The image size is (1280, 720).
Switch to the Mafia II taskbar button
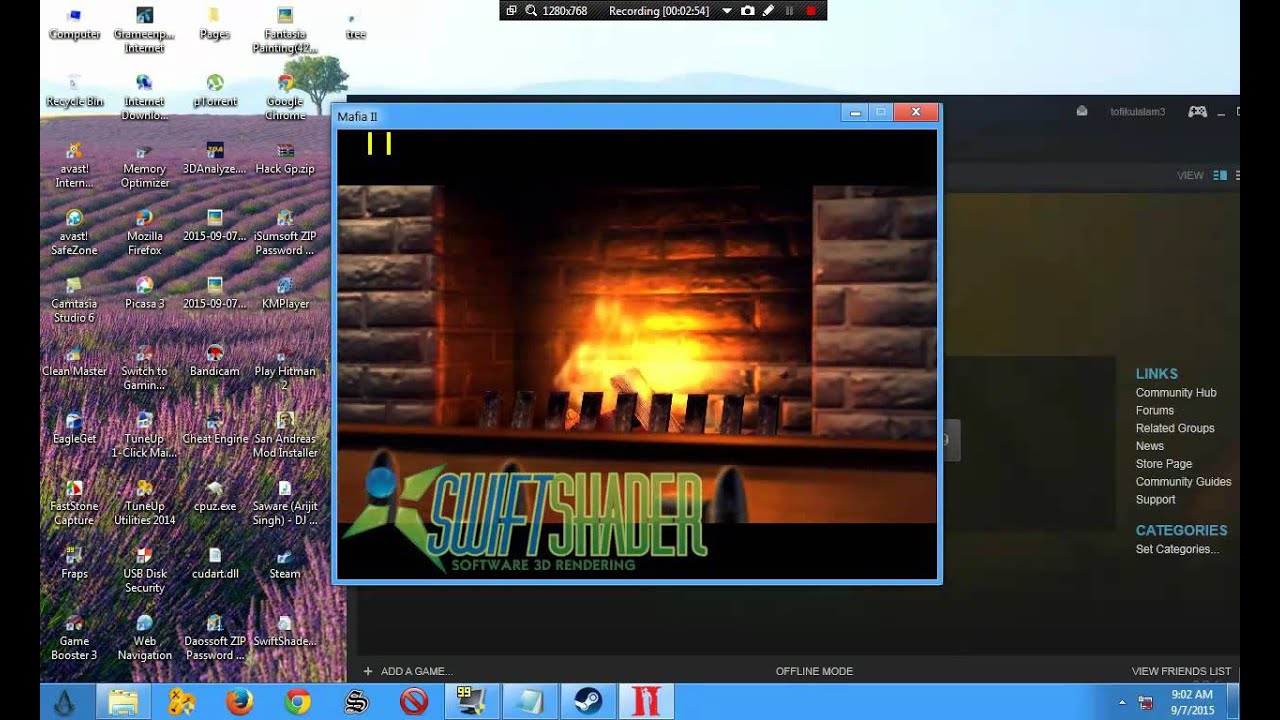(645, 702)
